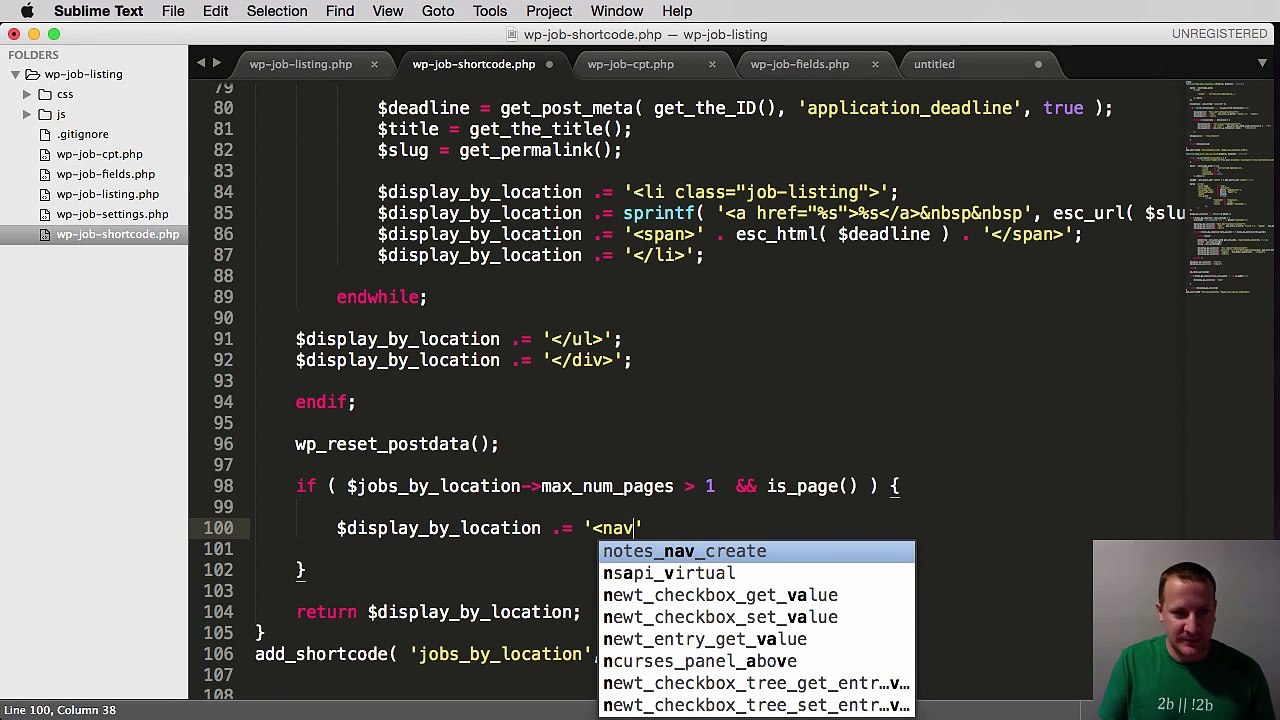
Task: Choose newt_entry_get_value autocomplete suggestion
Action: click(757, 639)
